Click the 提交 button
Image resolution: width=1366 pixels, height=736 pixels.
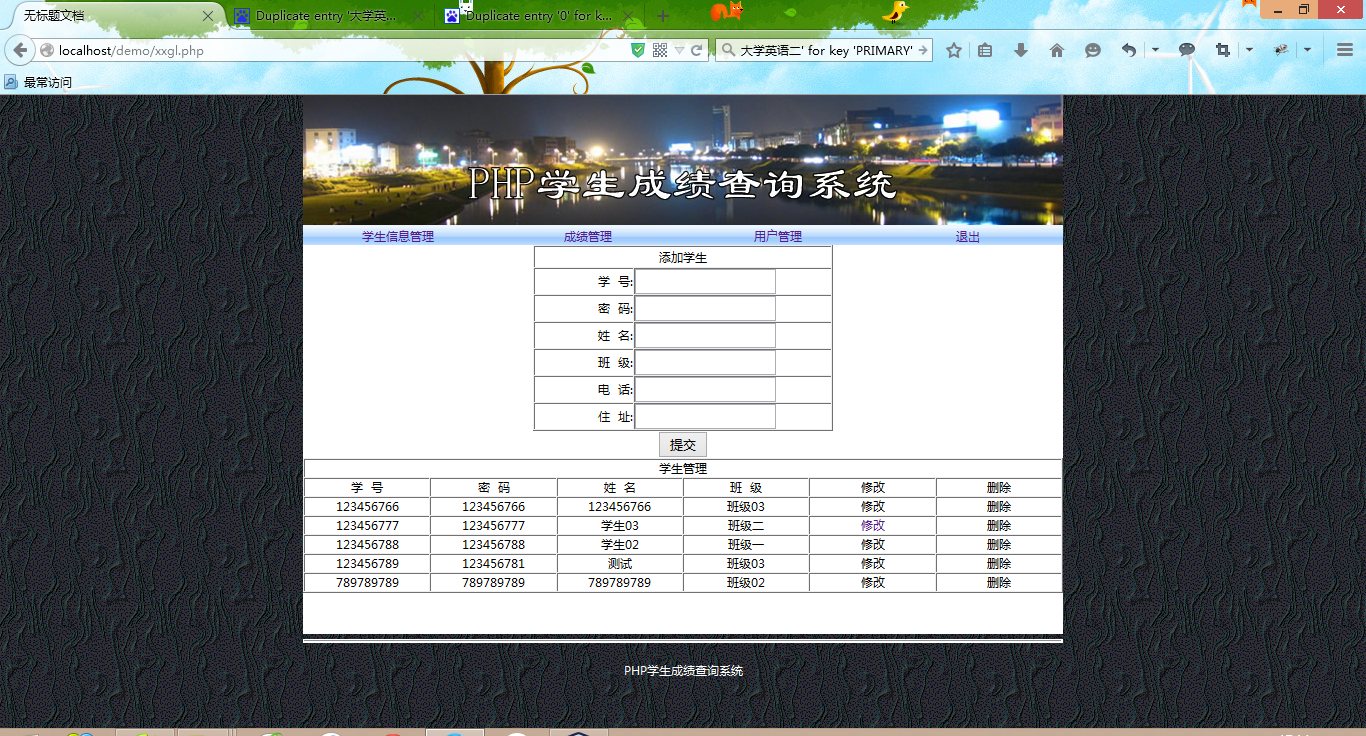tap(683, 444)
